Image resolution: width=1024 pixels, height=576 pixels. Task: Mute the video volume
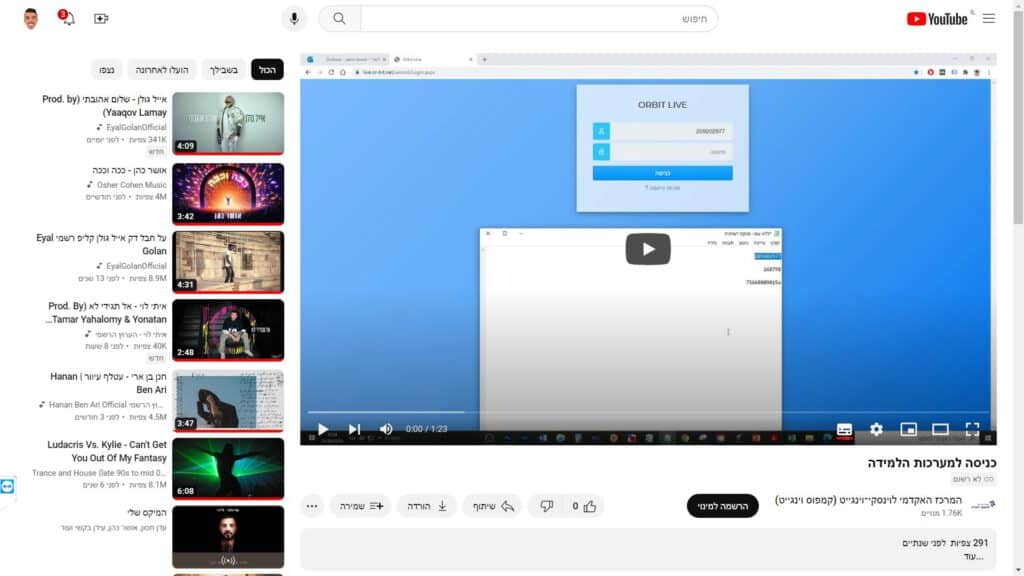point(386,429)
